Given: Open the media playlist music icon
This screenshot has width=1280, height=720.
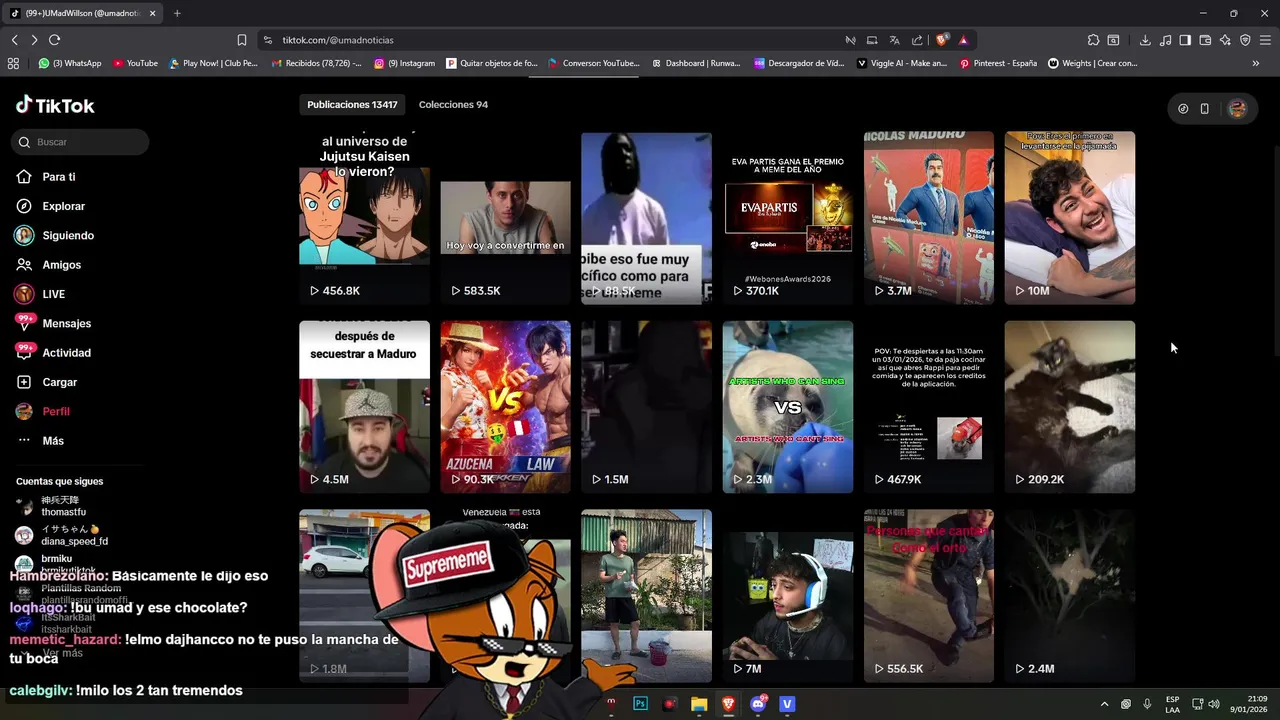Looking at the screenshot, I should [1165, 40].
